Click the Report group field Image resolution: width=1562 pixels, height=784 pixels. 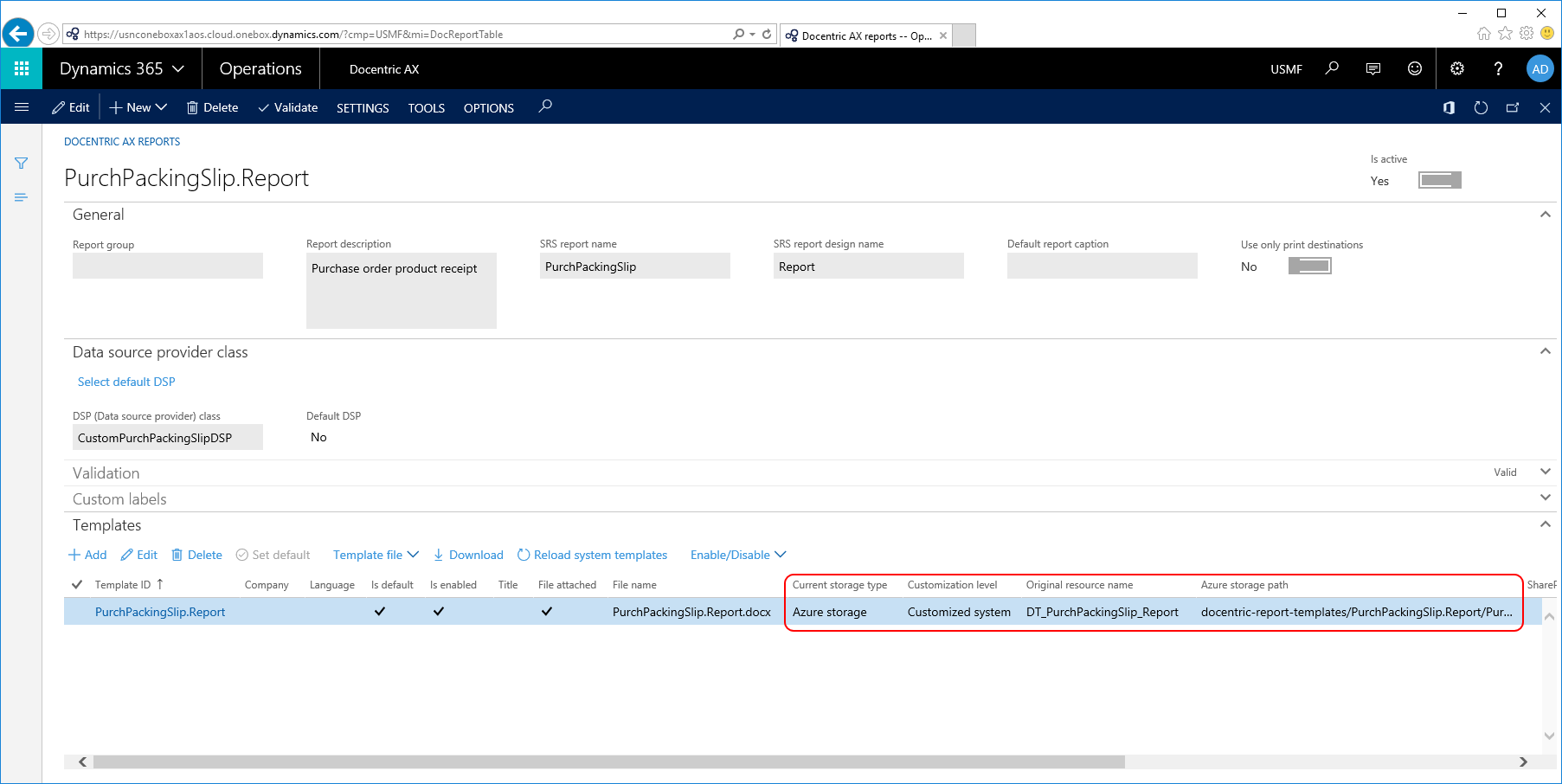168,266
